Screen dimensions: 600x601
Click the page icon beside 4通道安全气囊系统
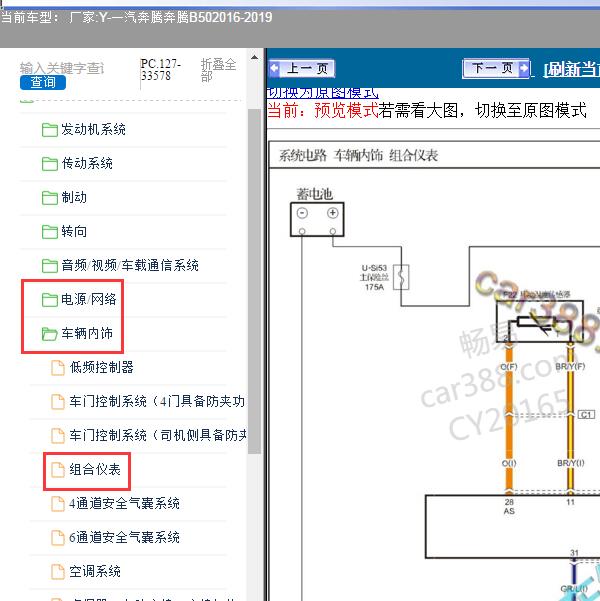[x=58, y=504]
